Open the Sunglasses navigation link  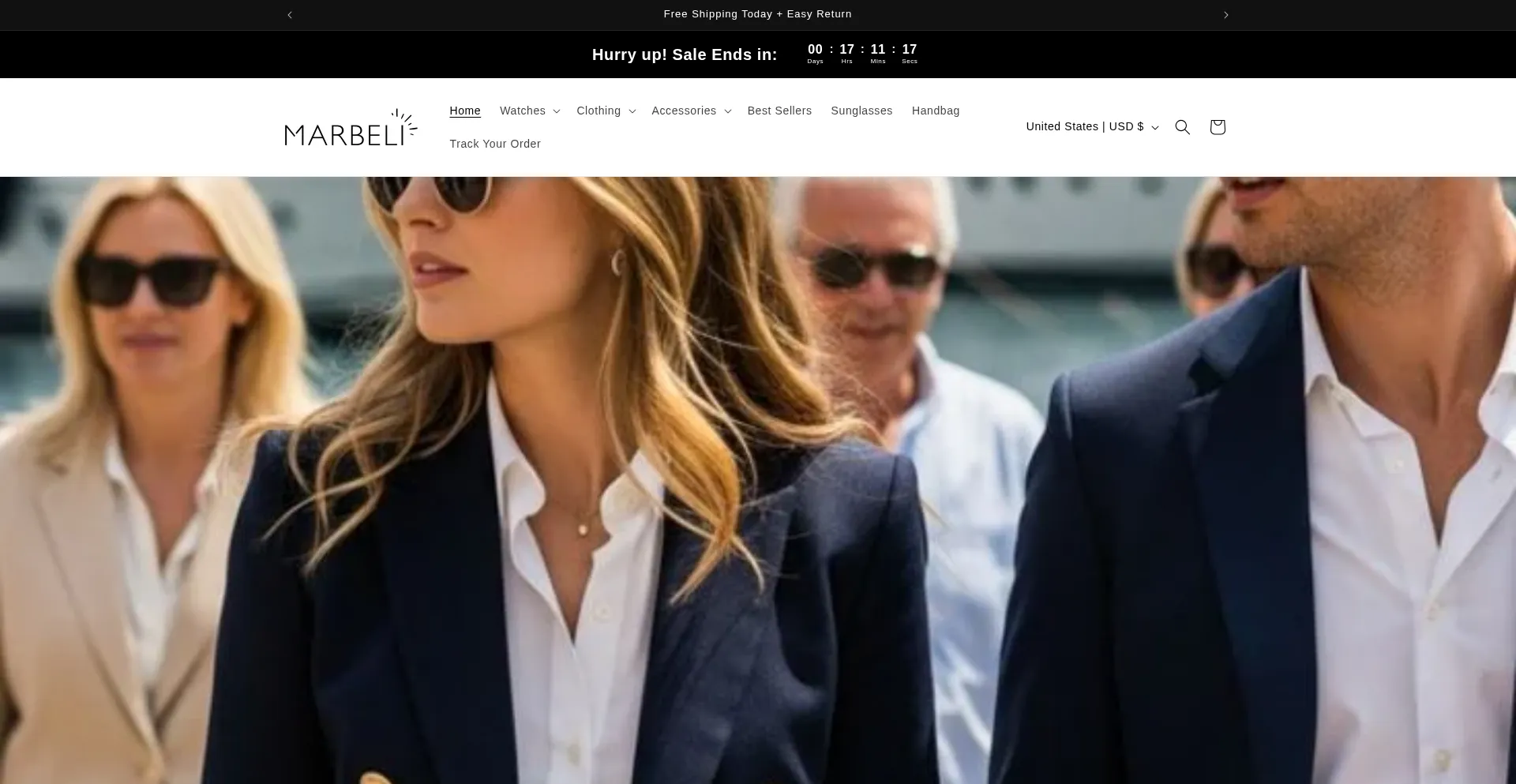coord(861,111)
